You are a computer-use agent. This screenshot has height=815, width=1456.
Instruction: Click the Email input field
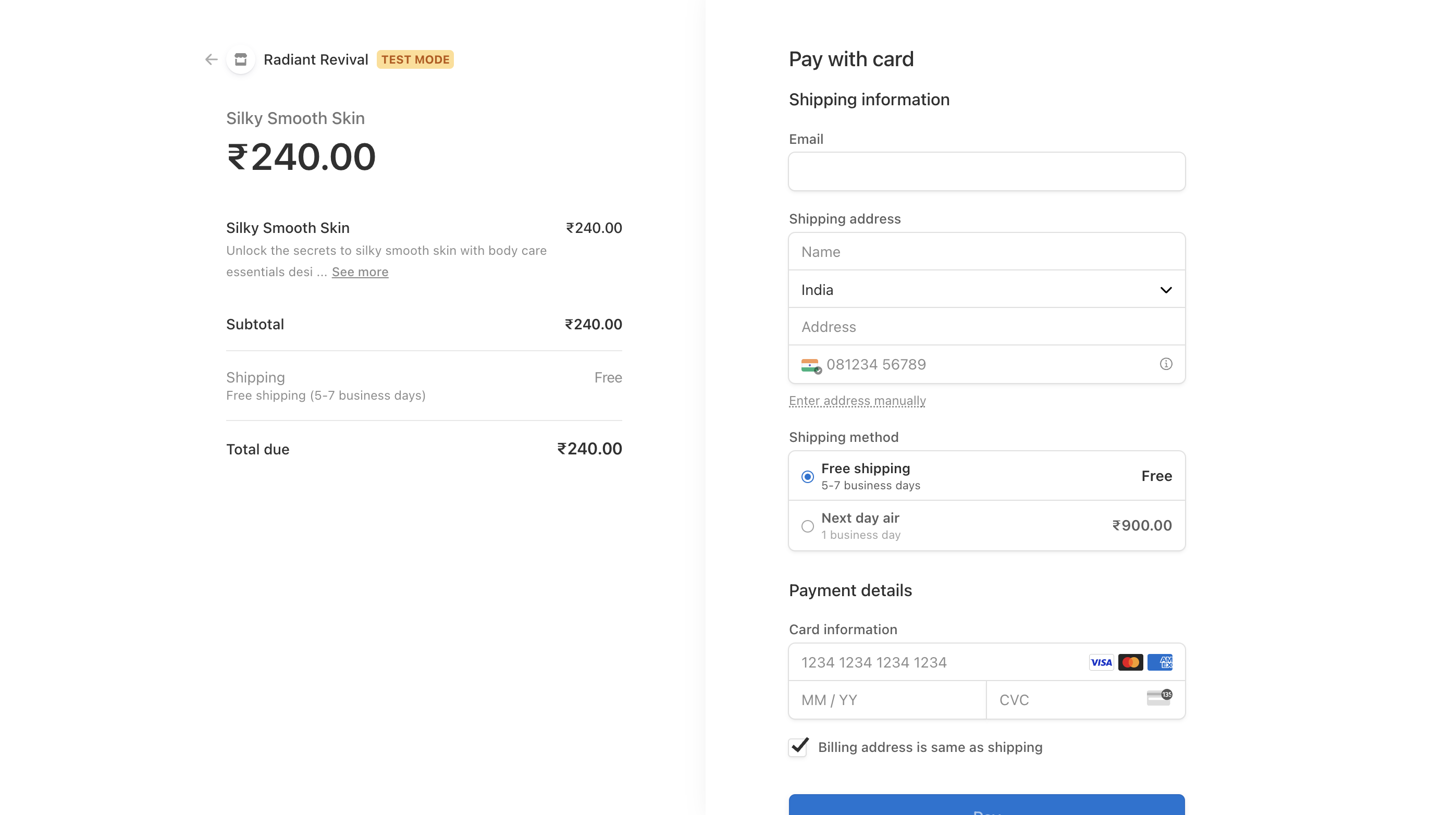click(x=986, y=171)
